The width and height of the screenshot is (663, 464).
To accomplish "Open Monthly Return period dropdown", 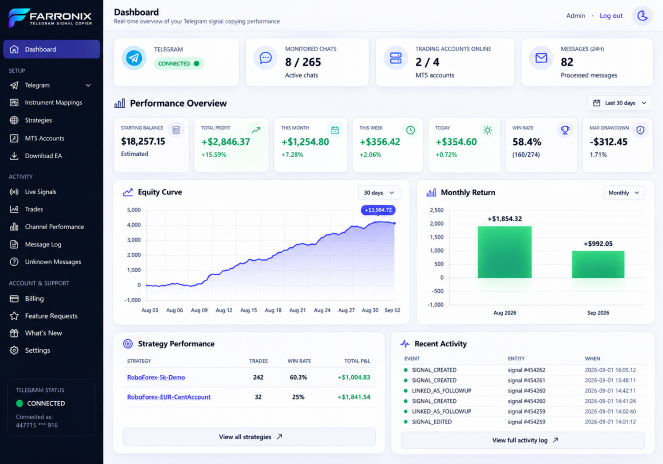I will [x=624, y=193].
